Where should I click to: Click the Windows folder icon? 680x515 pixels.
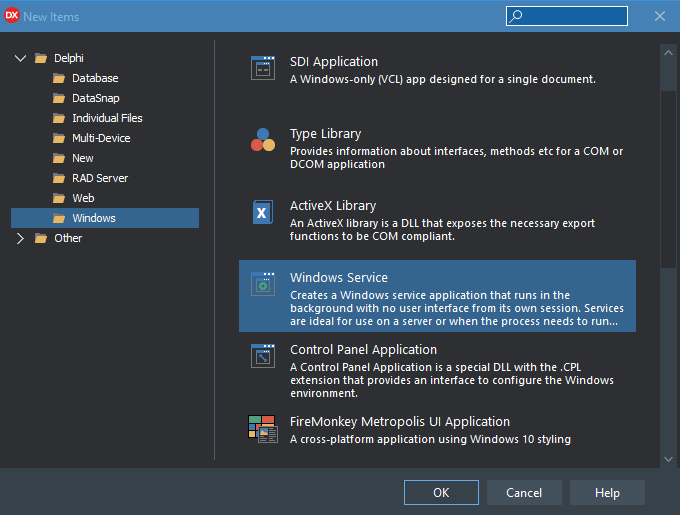tap(59, 218)
